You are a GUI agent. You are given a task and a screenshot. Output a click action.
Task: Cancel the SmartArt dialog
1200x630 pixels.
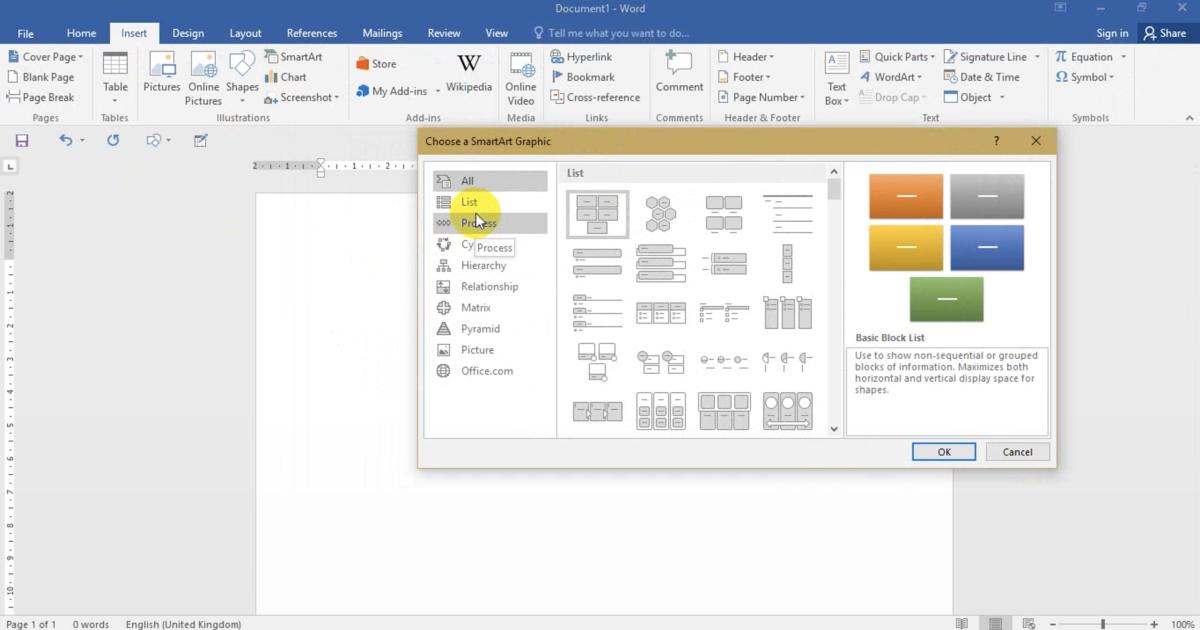point(1017,452)
